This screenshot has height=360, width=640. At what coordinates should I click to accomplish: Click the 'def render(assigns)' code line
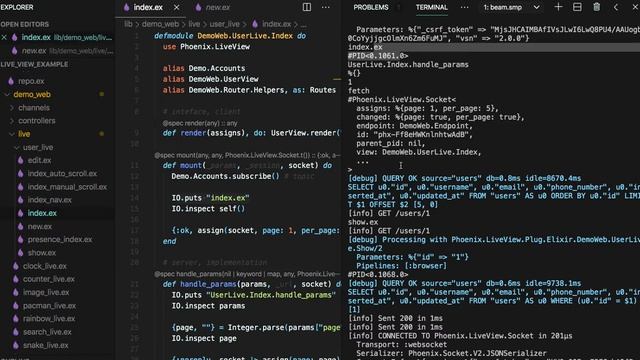click(251, 133)
